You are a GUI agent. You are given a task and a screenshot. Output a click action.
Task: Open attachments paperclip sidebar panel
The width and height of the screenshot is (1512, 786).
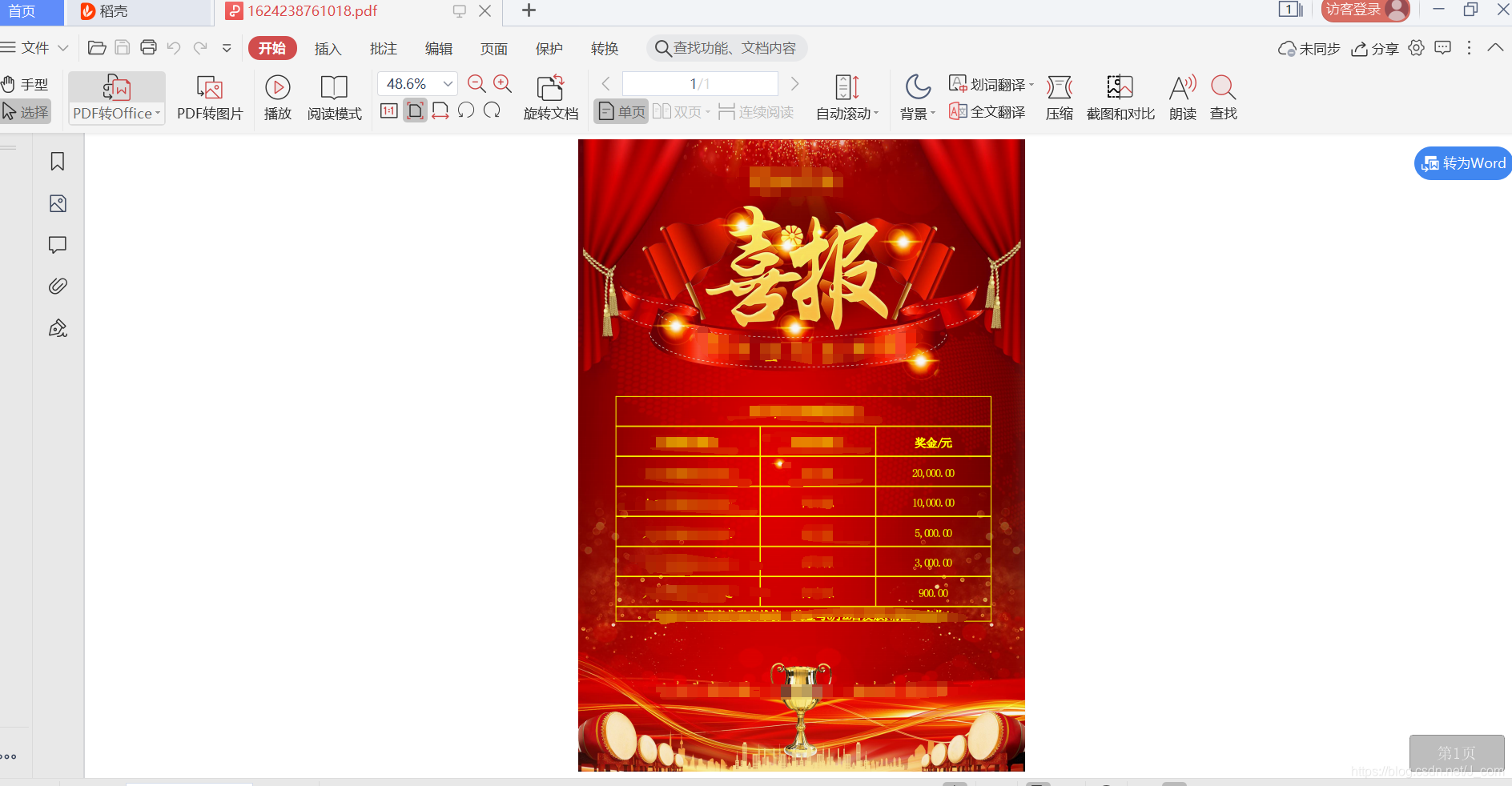(x=58, y=287)
